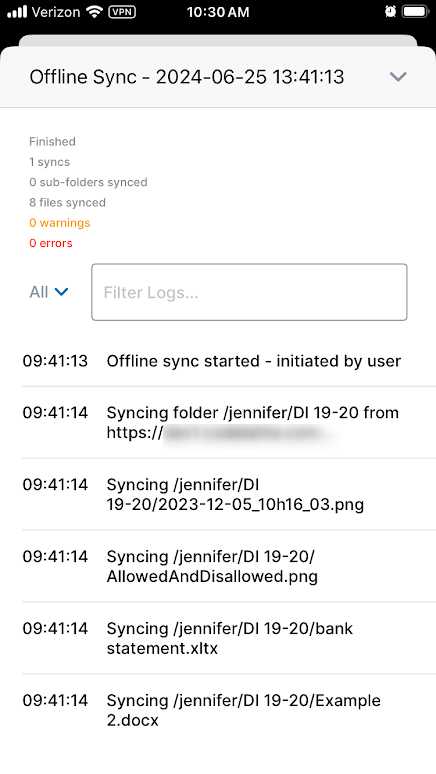Tap the alarm clock status icon
Viewport: 436px width, 774px height.
point(390,11)
